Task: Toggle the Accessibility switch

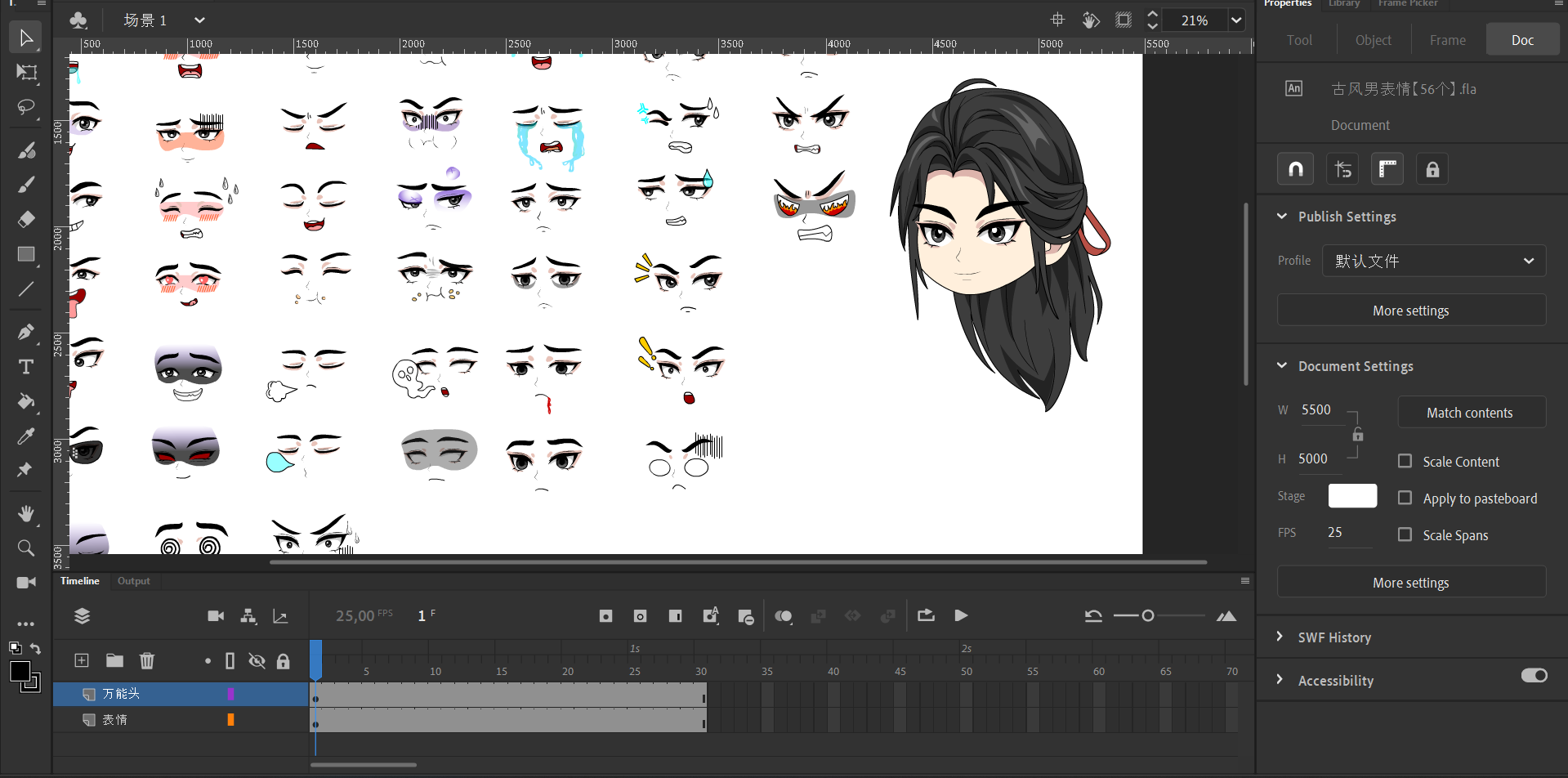Action: [1534, 676]
